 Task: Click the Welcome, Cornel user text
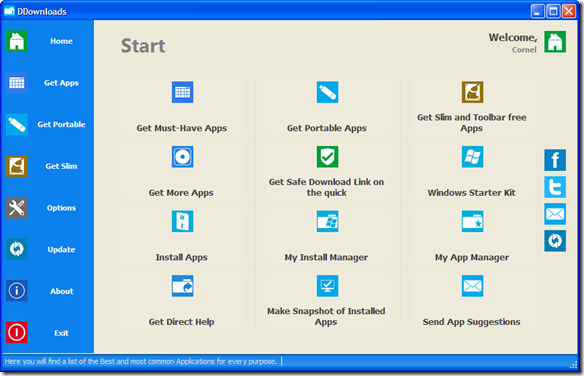click(x=513, y=43)
